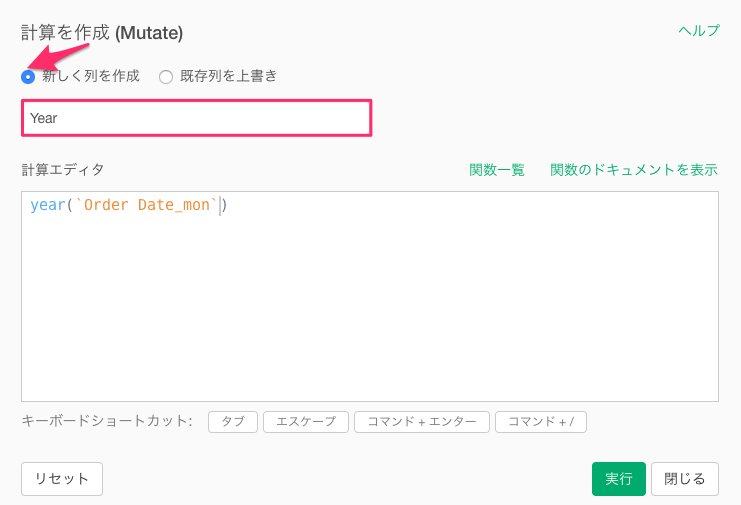Screen dimensions: 741x505
Task: Click the タブ shortcut key button
Action: click(233, 421)
